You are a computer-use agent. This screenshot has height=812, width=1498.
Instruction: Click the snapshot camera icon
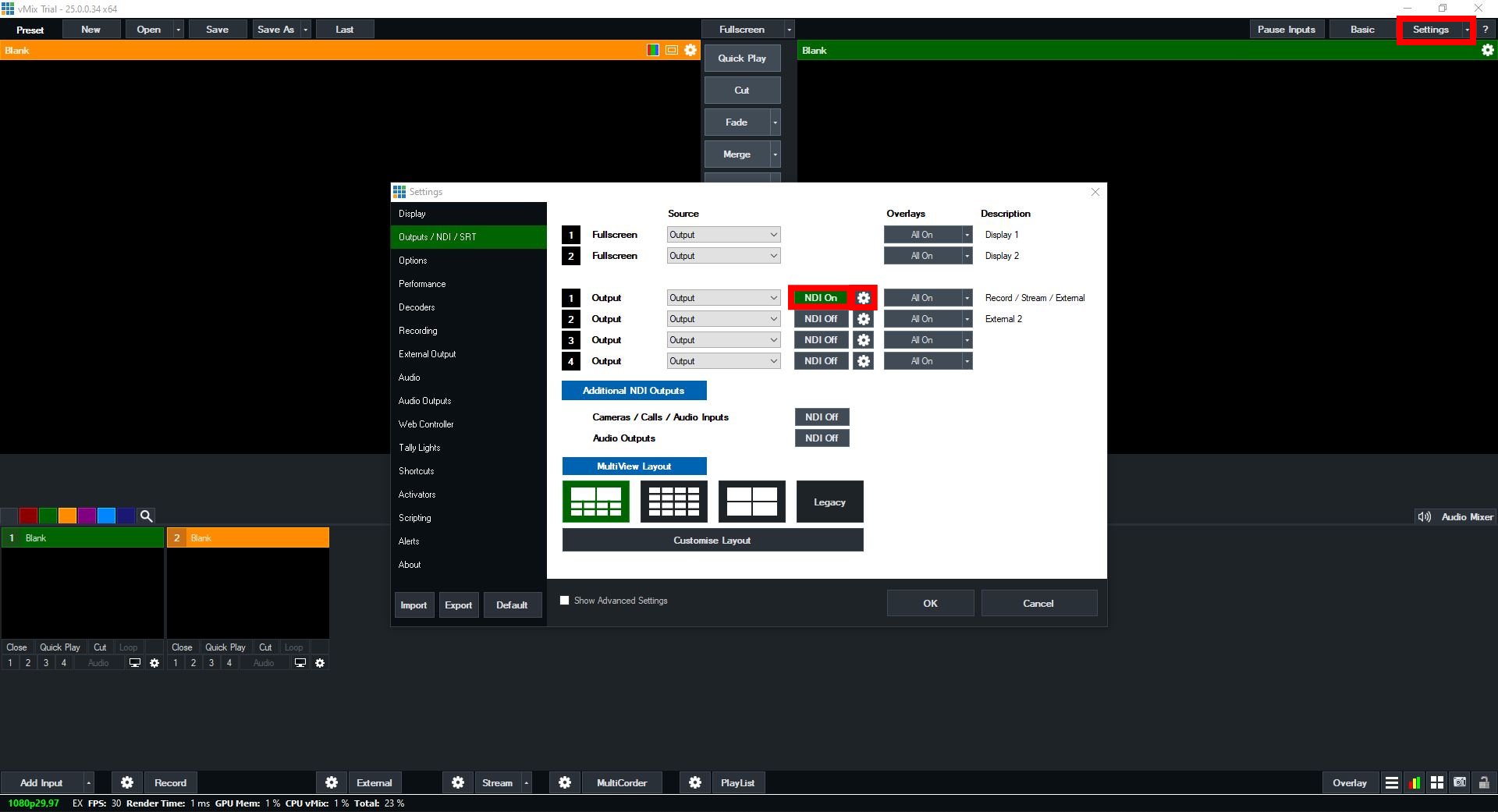coord(1460,782)
